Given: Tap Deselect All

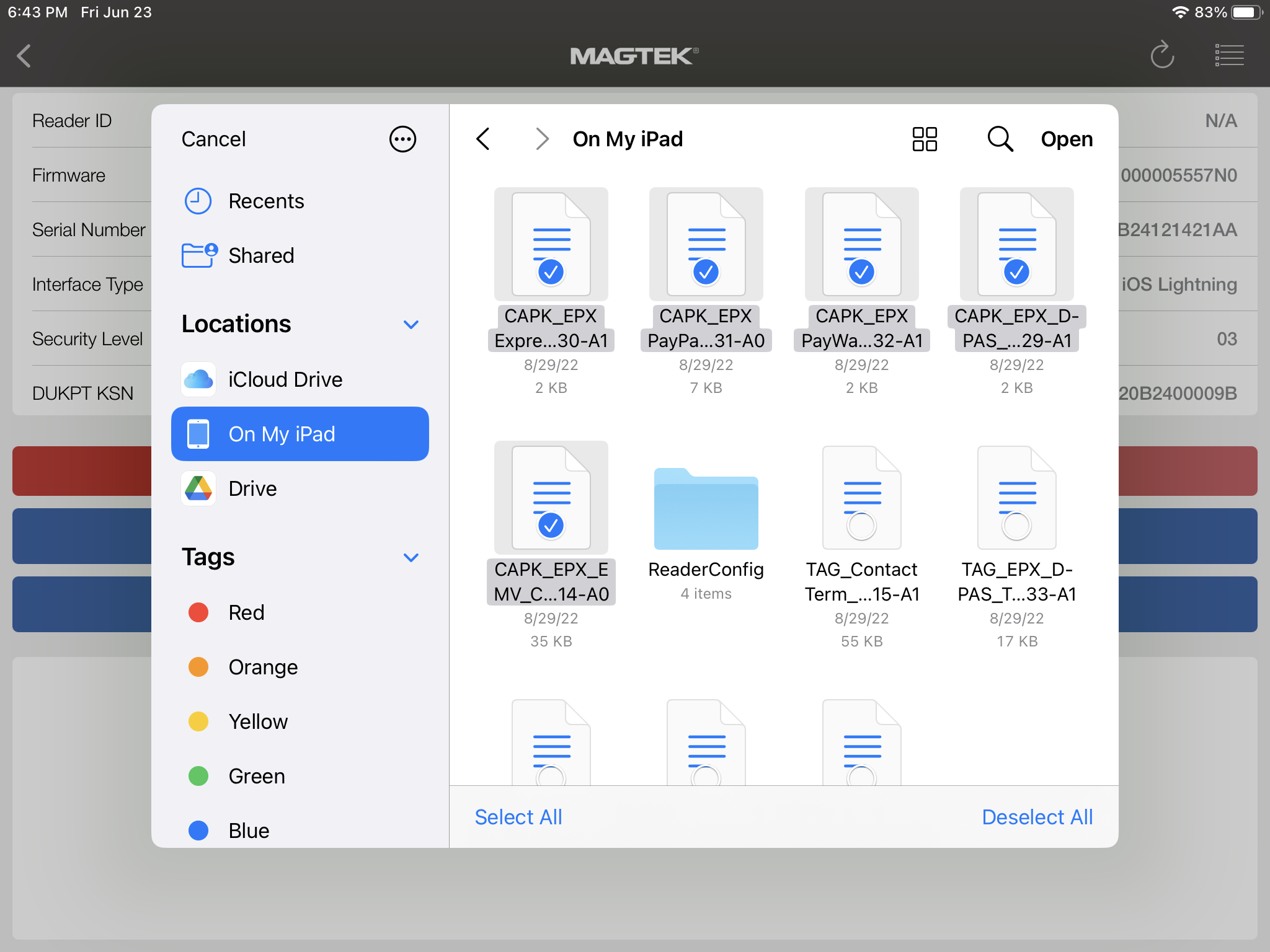Looking at the screenshot, I should click(1037, 817).
